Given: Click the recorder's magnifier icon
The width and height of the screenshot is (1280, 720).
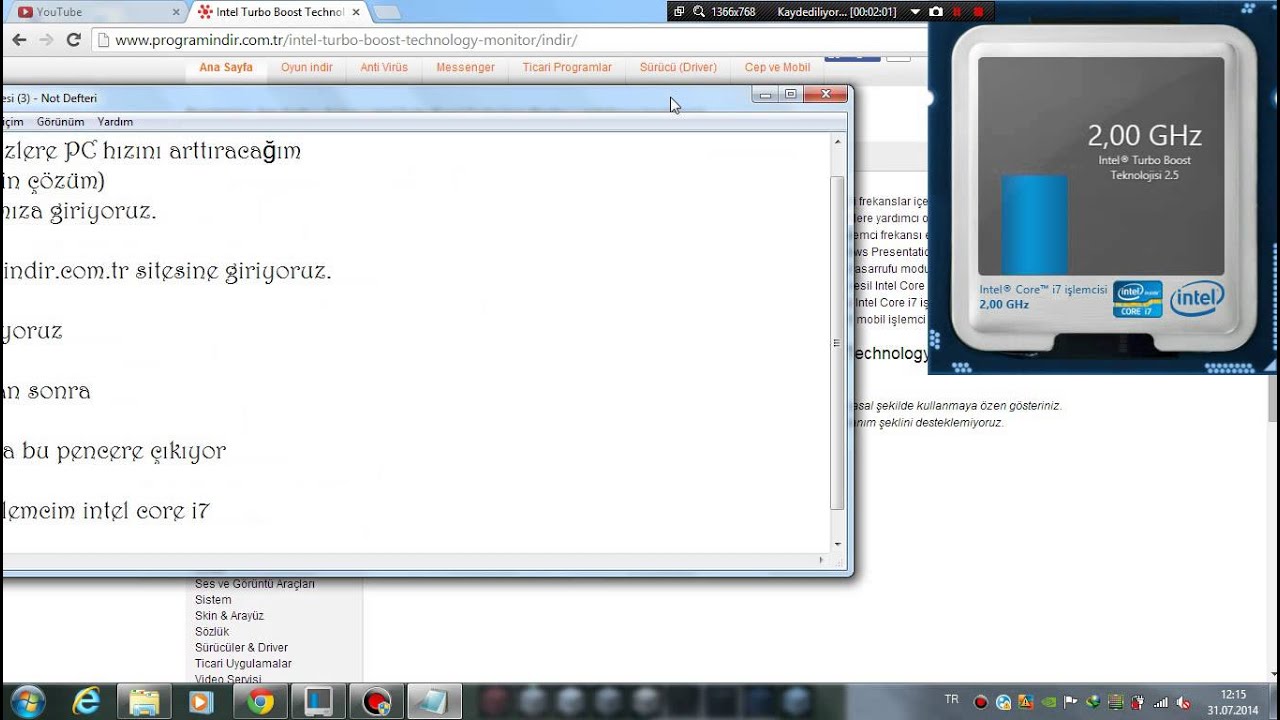Looking at the screenshot, I should (698, 11).
